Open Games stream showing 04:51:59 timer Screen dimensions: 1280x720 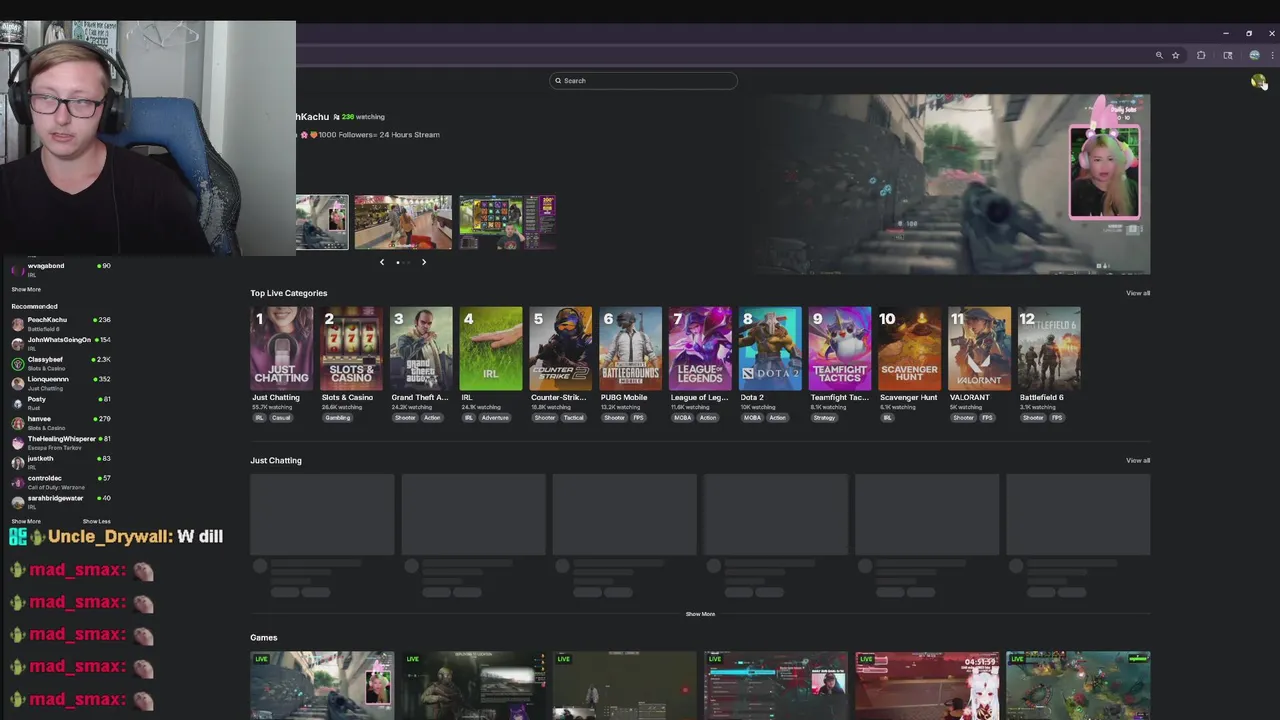[x=926, y=685]
